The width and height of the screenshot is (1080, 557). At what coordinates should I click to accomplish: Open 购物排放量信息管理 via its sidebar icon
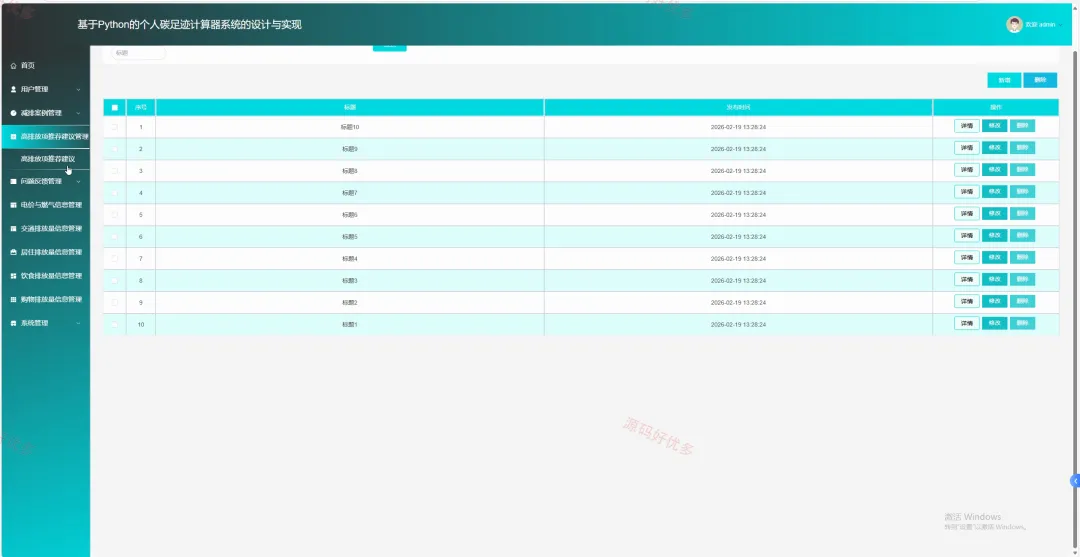[13, 299]
